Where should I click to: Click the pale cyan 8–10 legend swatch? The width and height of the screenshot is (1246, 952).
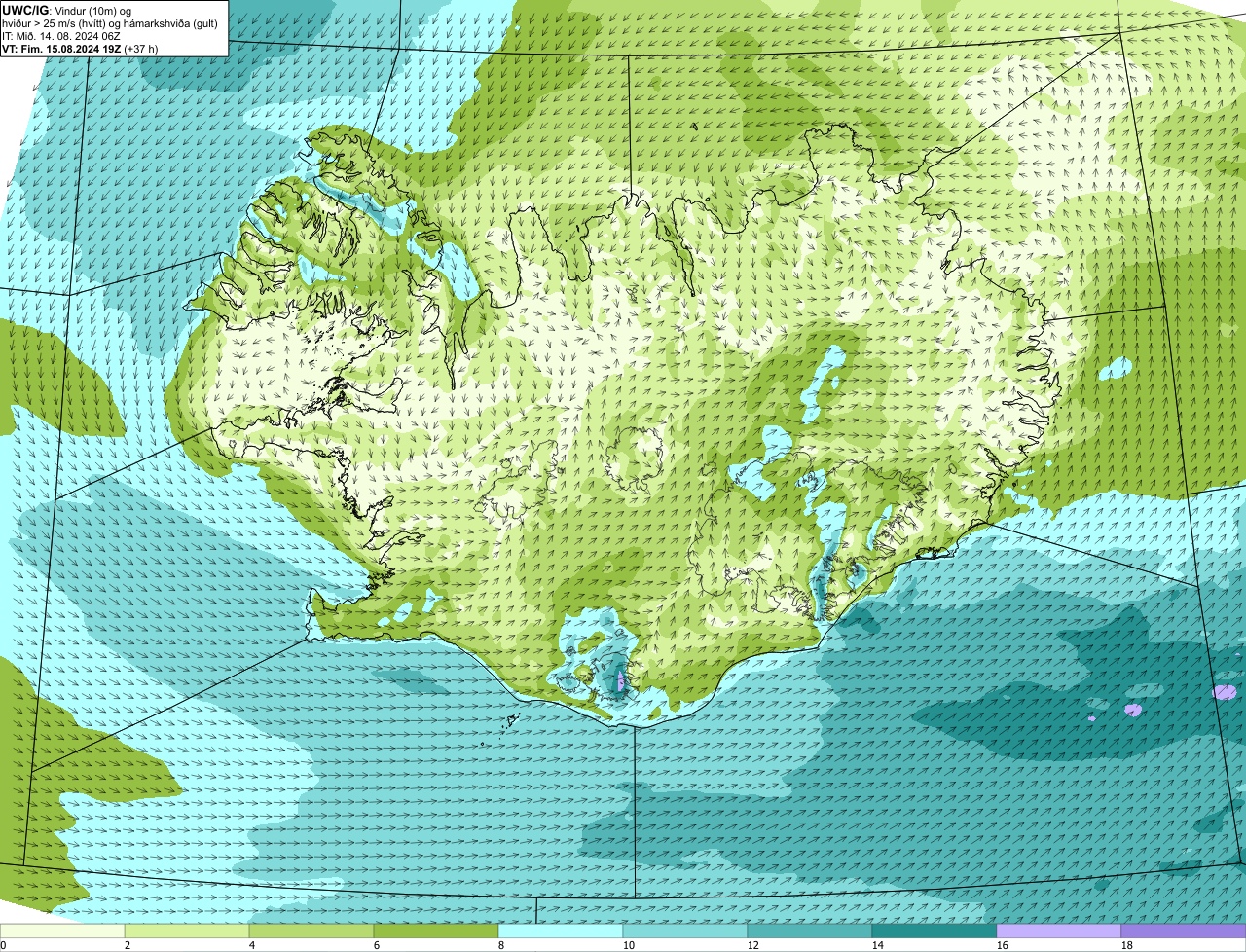[x=561, y=932]
